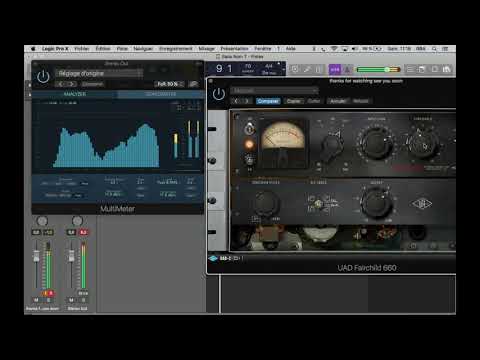The height and width of the screenshot is (360, 480).
Task: Open the Mixage menu
Action: click(x=207, y=49)
